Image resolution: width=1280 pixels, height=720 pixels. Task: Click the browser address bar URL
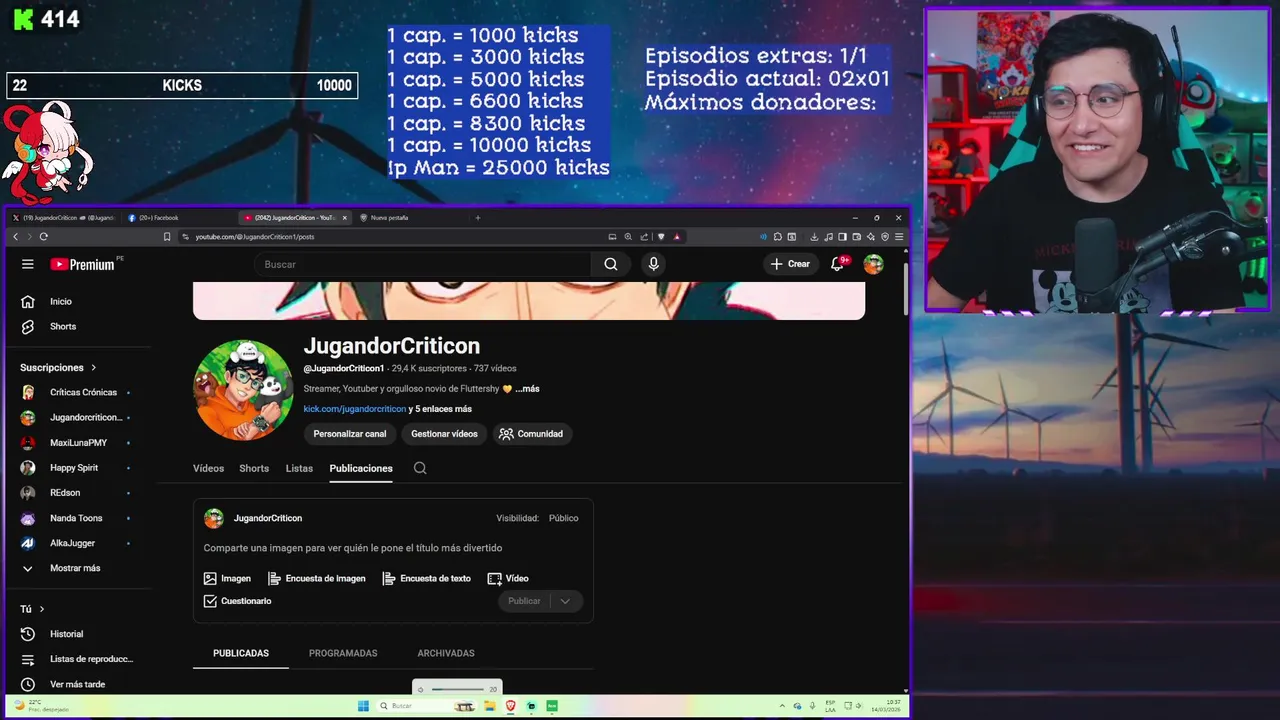pos(255,237)
